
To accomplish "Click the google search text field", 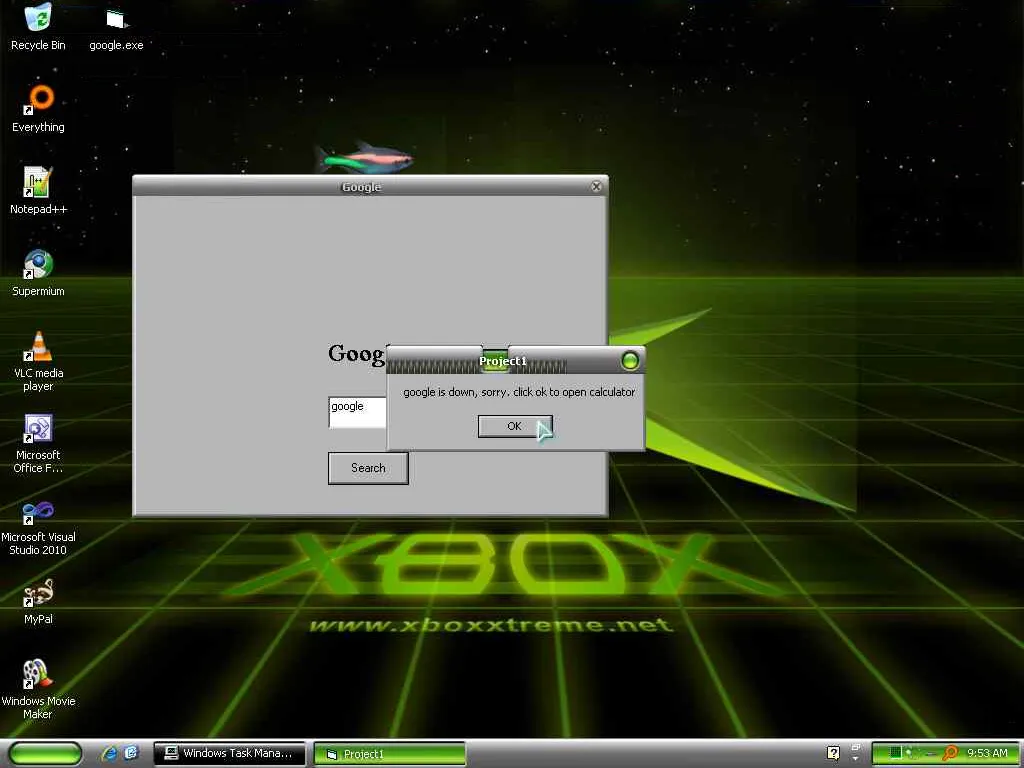I will (357, 412).
